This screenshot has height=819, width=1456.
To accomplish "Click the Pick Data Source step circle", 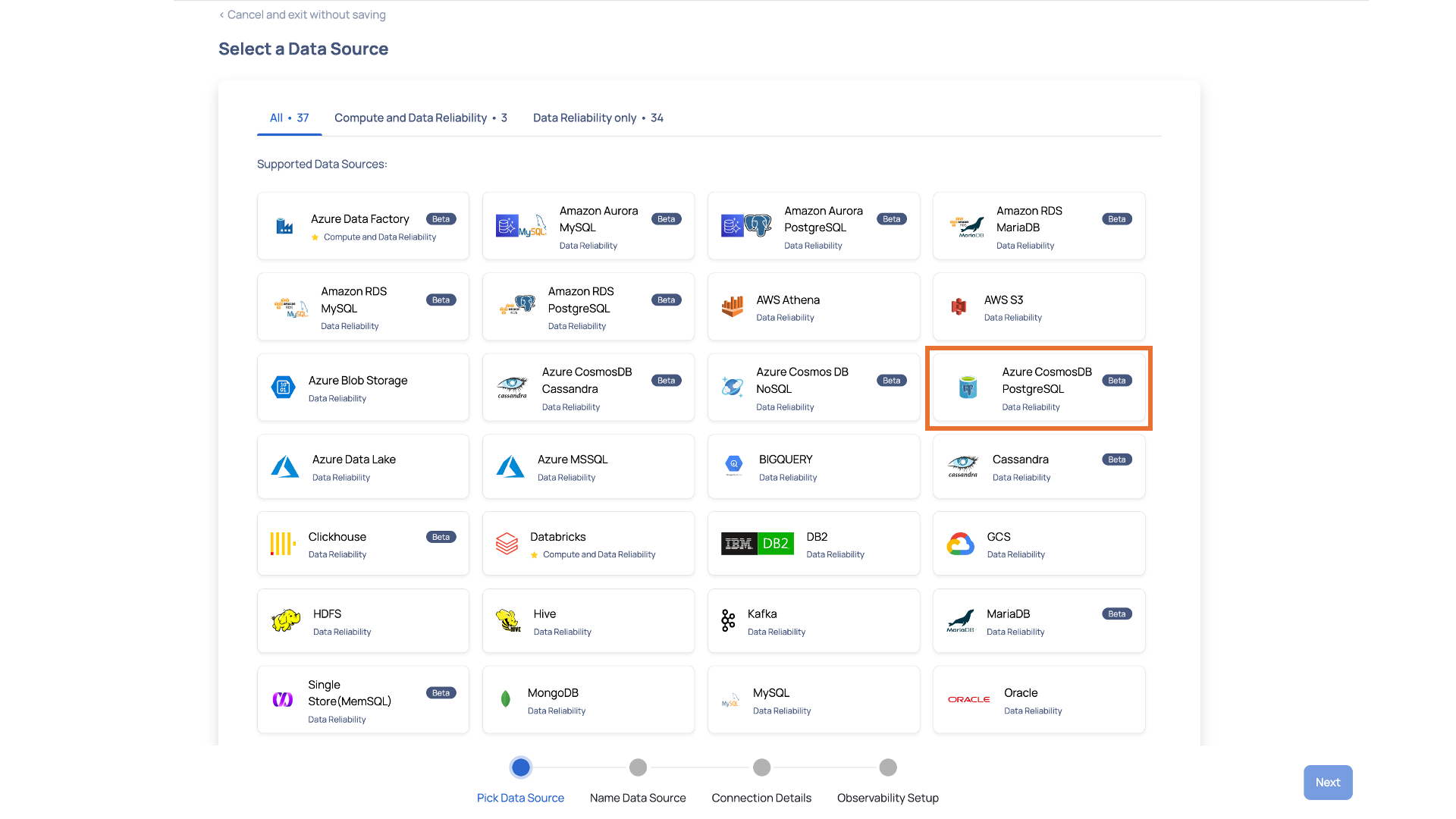I will [x=521, y=767].
